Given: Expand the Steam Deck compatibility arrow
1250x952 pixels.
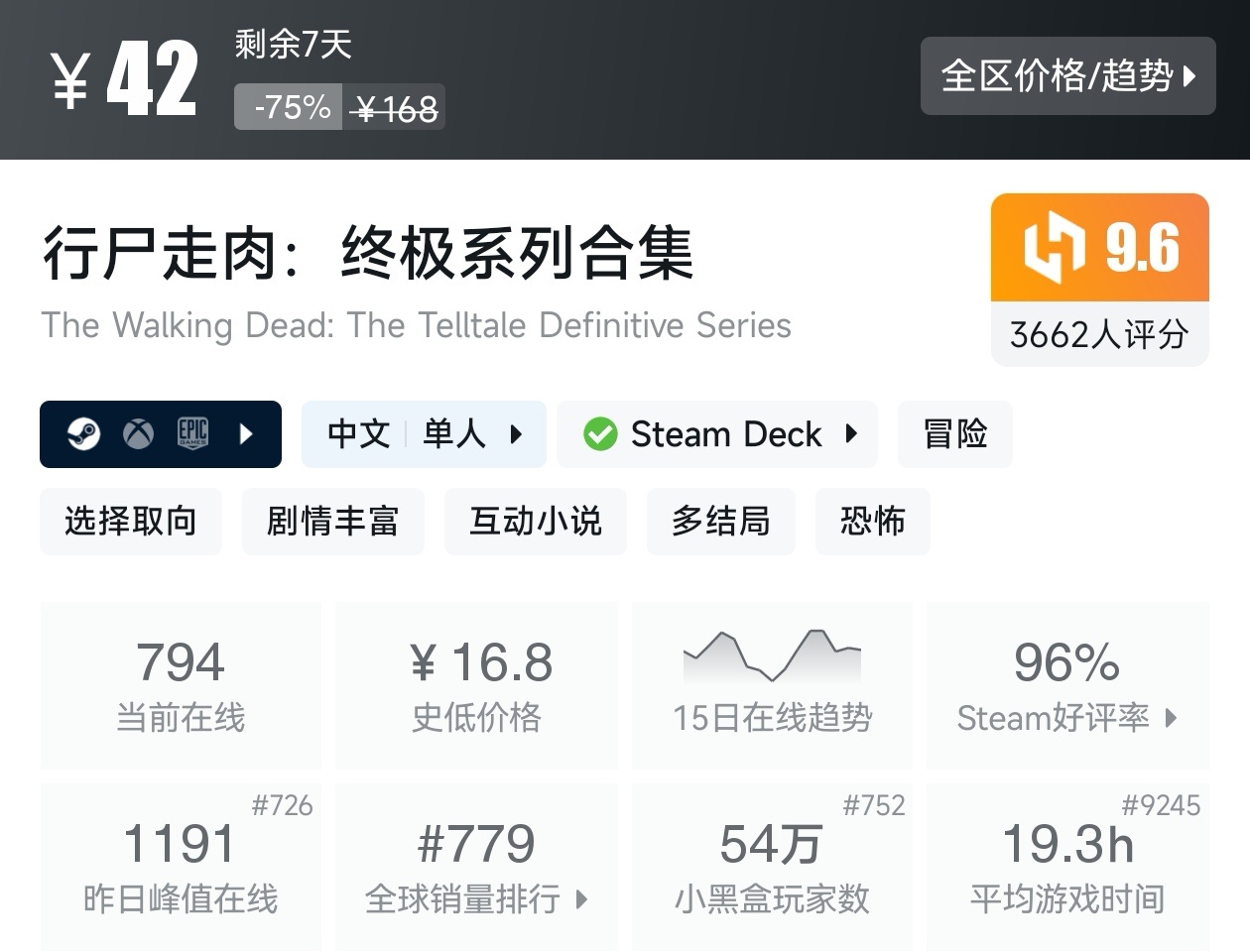Looking at the screenshot, I should coord(851,433).
